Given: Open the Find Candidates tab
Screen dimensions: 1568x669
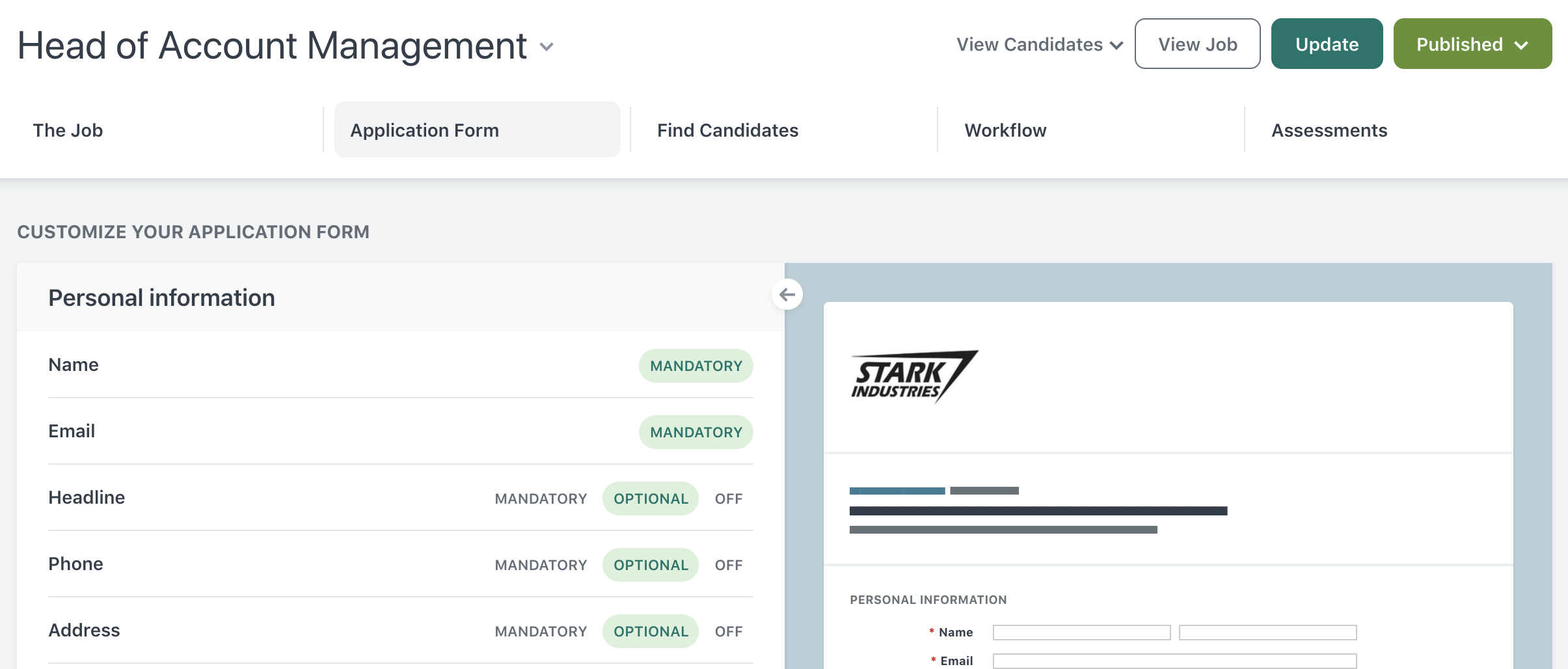Looking at the screenshot, I should point(727,130).
